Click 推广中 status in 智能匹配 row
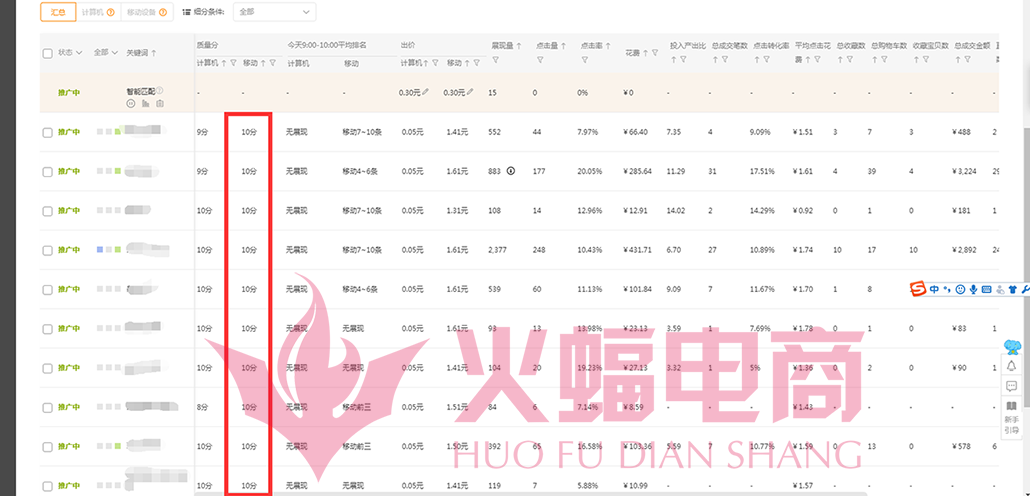The height and width of the screenshot is (496, 1030). click(68, 93)
